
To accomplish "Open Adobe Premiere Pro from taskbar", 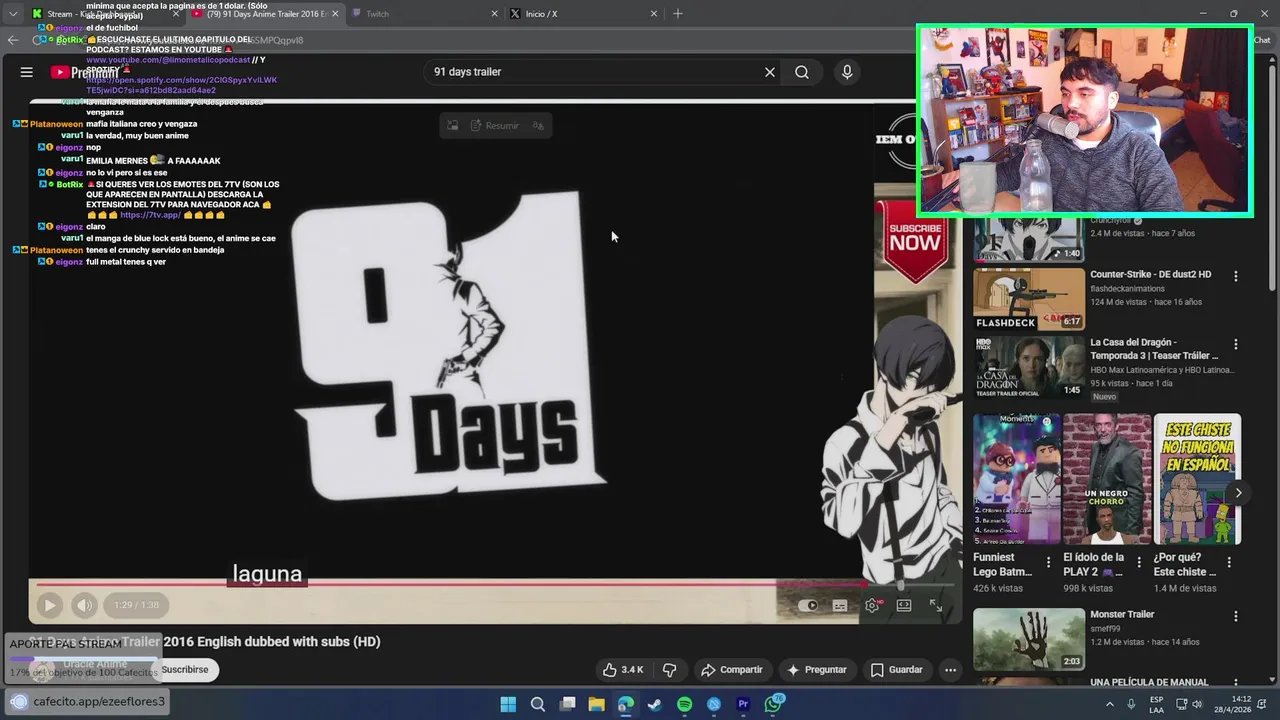I will click(x=743, y=704).
